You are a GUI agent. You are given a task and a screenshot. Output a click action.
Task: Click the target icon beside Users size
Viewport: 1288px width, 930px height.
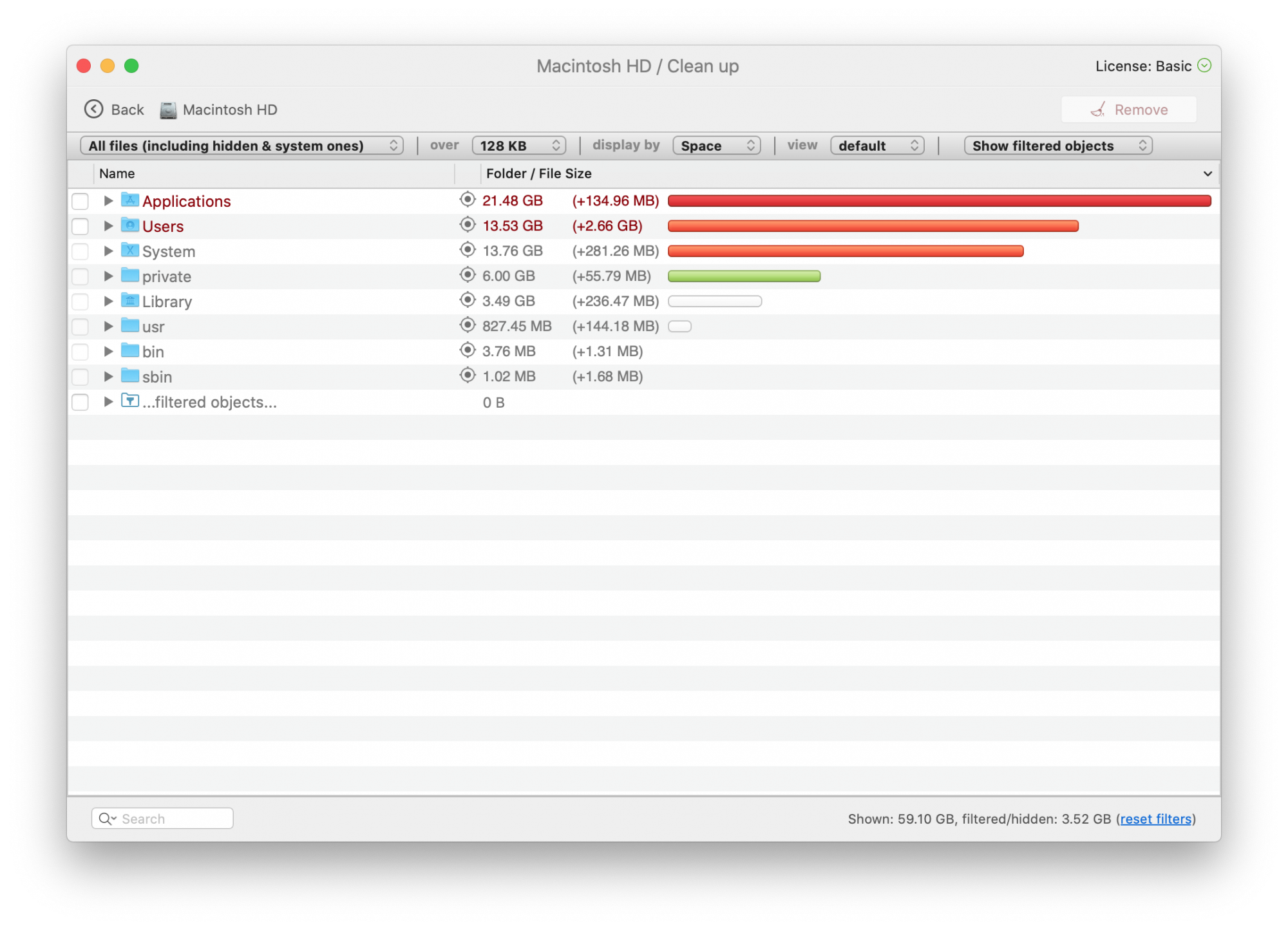468,225
